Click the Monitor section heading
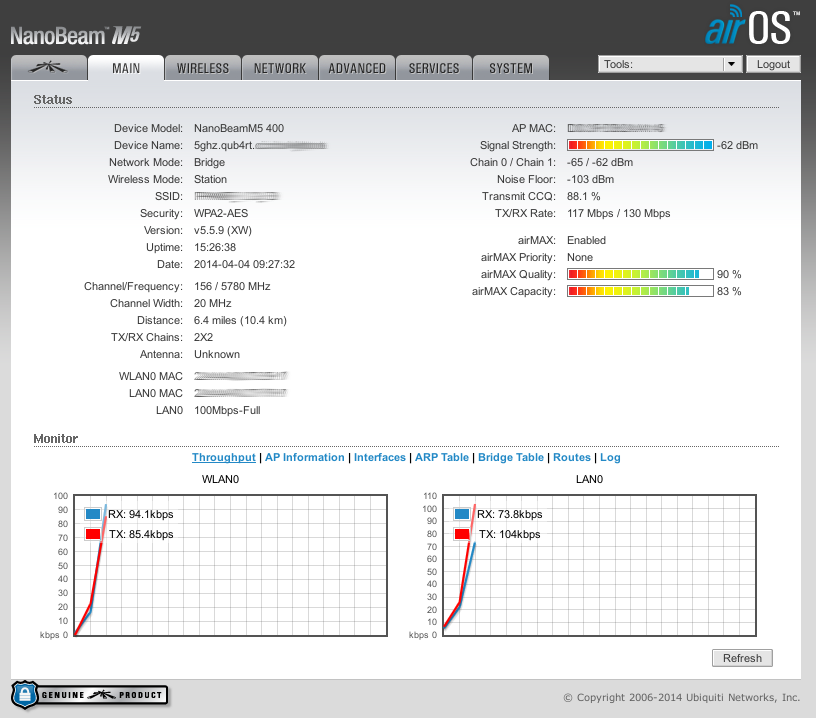This screenshot has width=816, height=718. coord(56,439)
